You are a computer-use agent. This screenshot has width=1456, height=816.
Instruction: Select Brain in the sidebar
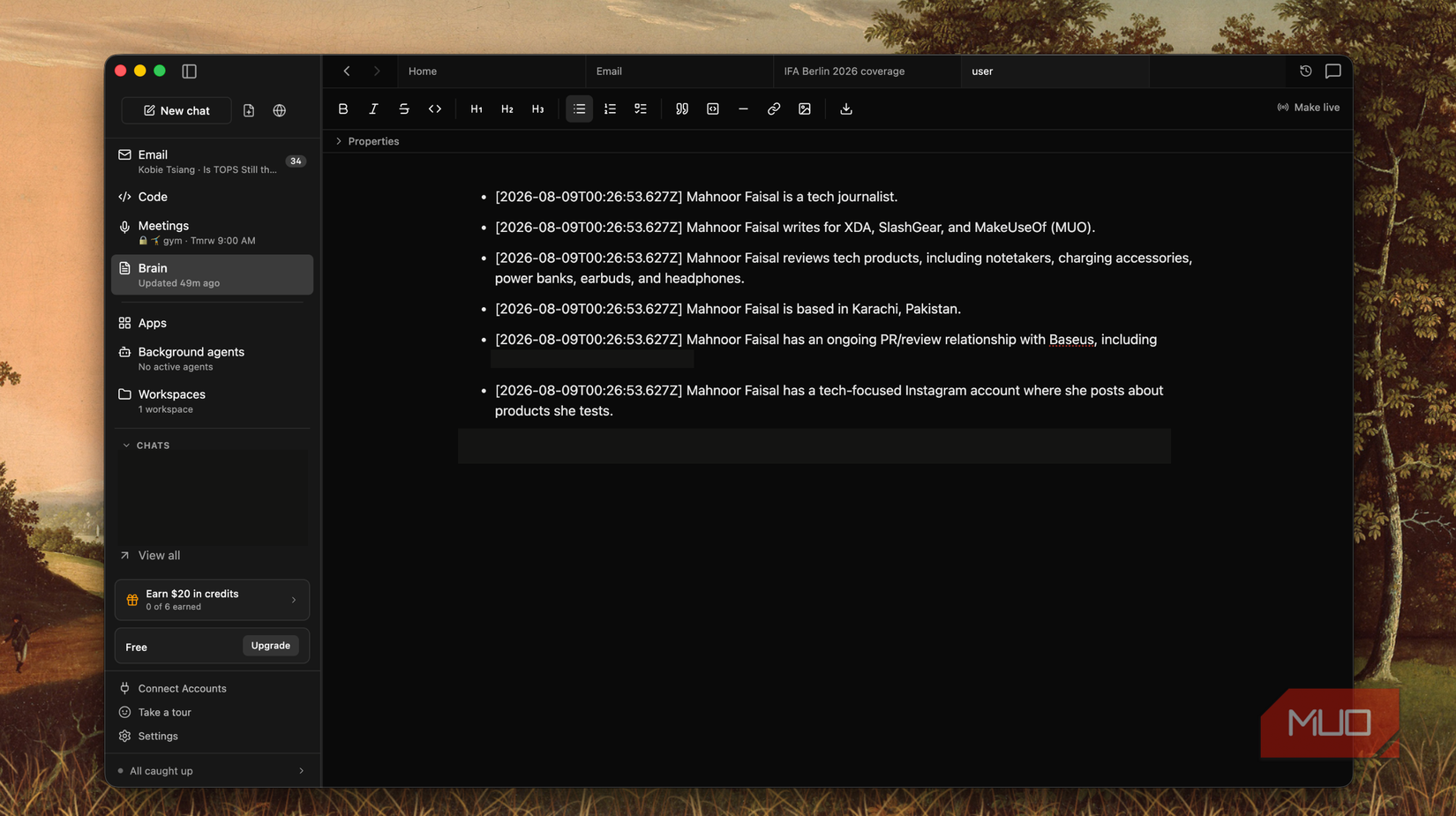(x=212, y=274)
